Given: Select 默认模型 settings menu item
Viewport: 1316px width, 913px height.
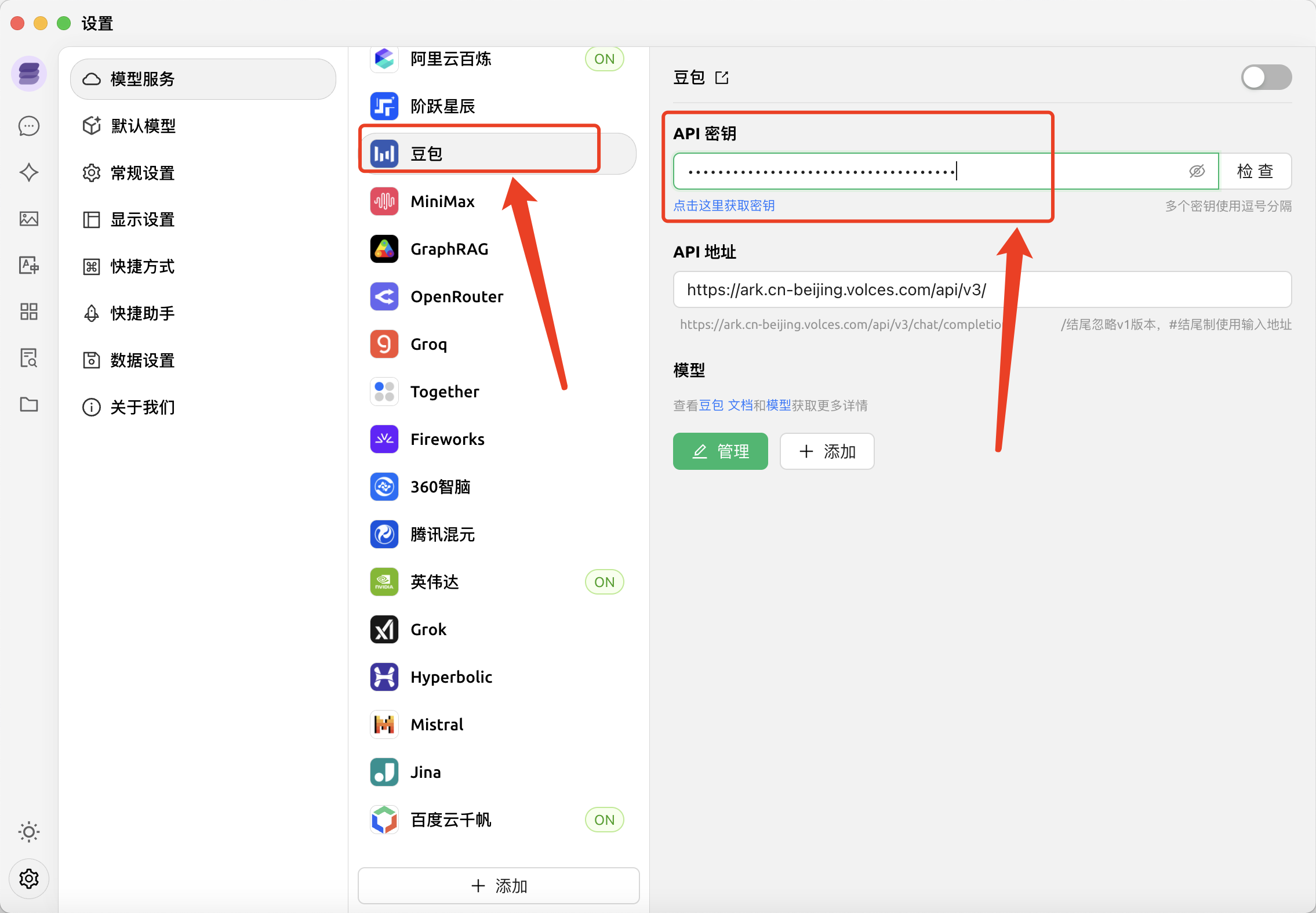Looking at the screenshot, I should point(143,126).
